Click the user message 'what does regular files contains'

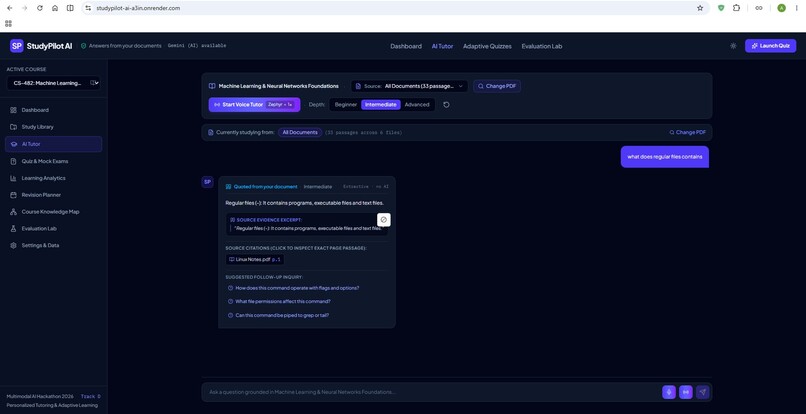click(x=665, y=157)
